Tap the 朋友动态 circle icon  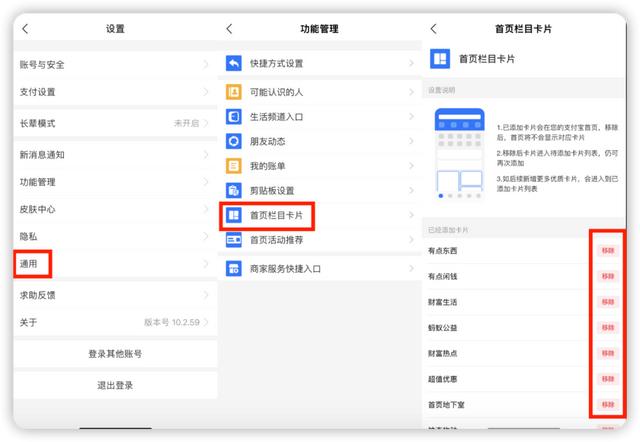pyautogui.click(x=233, y=141)
